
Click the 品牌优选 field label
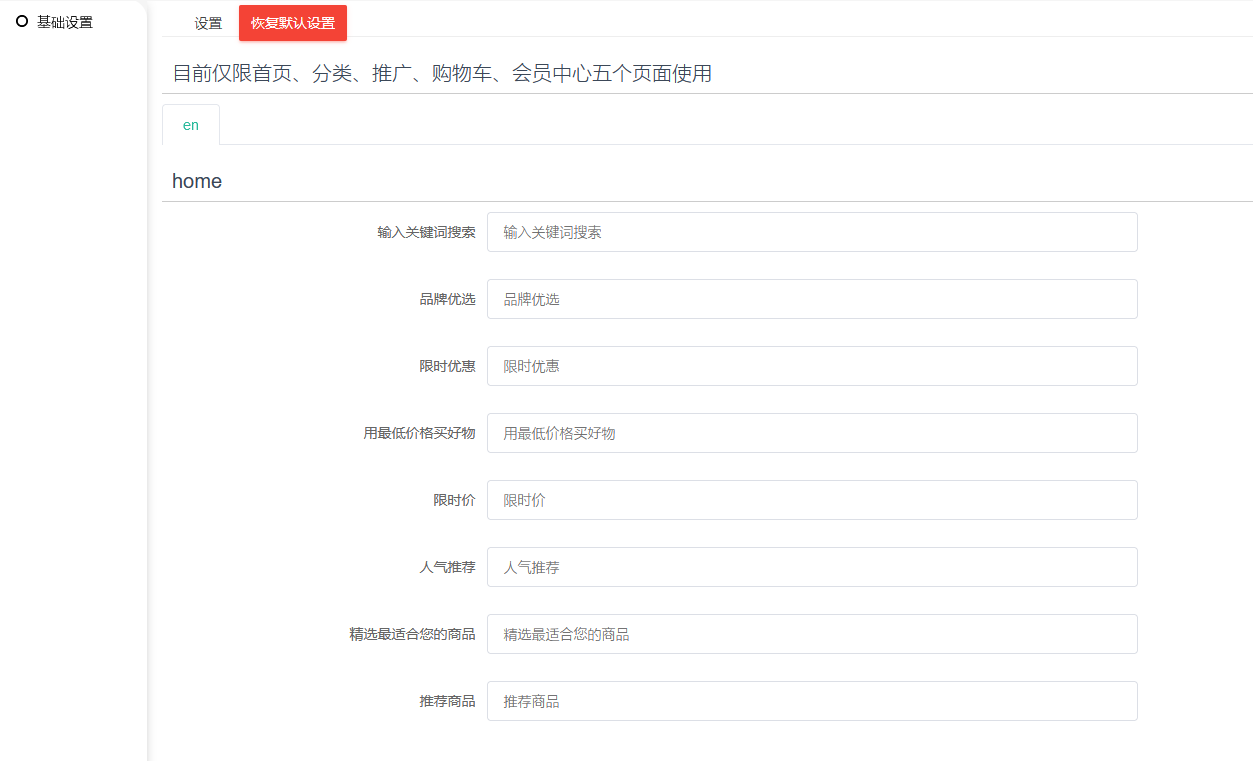[x=447, y=299]
